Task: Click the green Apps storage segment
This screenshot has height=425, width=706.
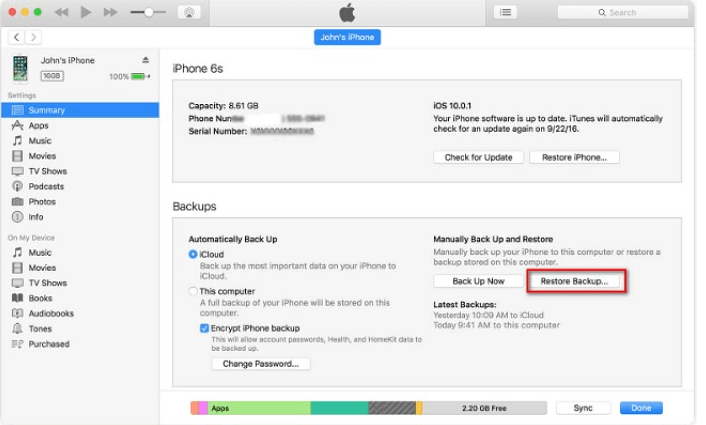Action: click(x=259, y=408)
